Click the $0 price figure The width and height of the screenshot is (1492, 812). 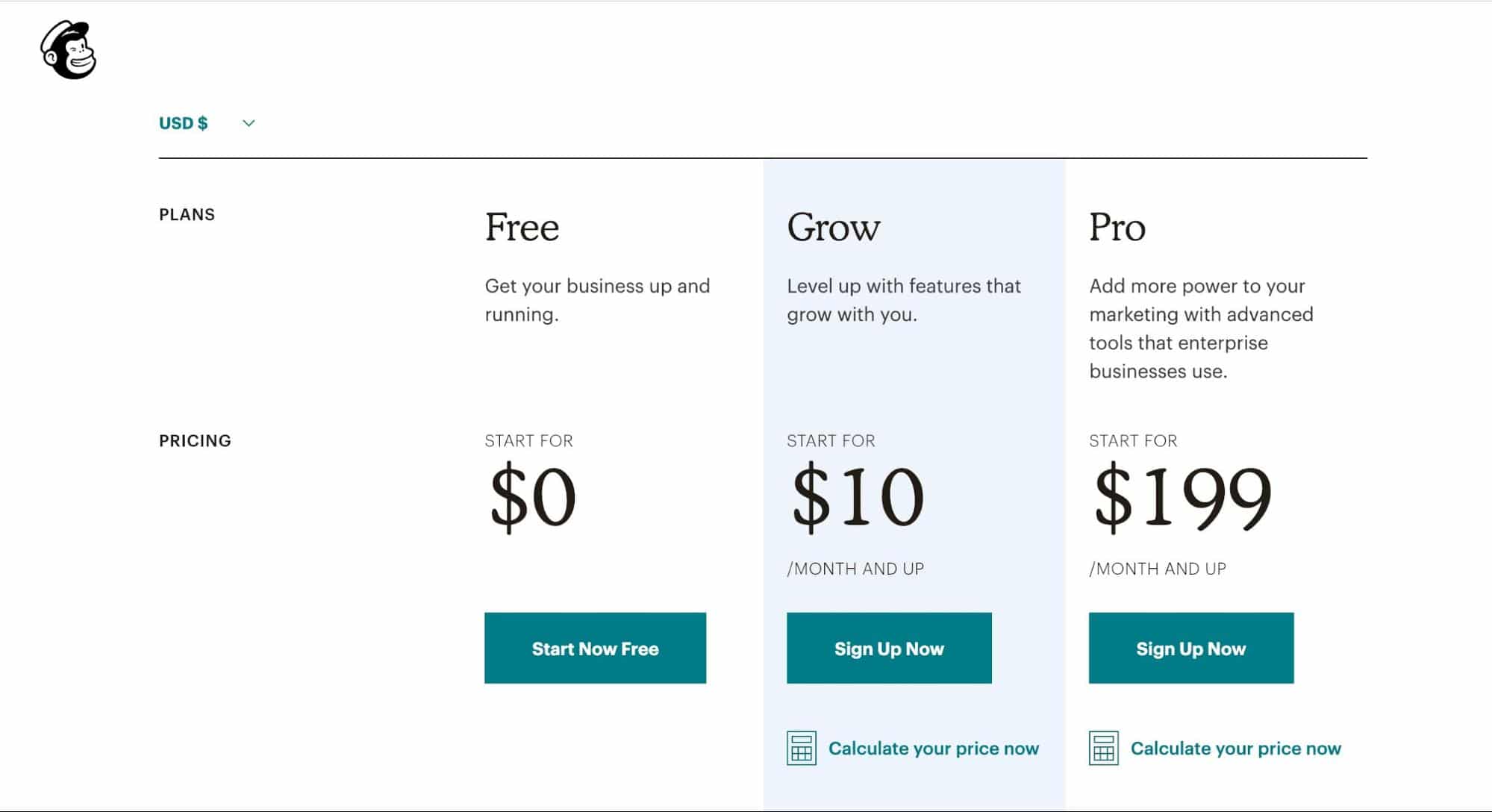(533, 496)
